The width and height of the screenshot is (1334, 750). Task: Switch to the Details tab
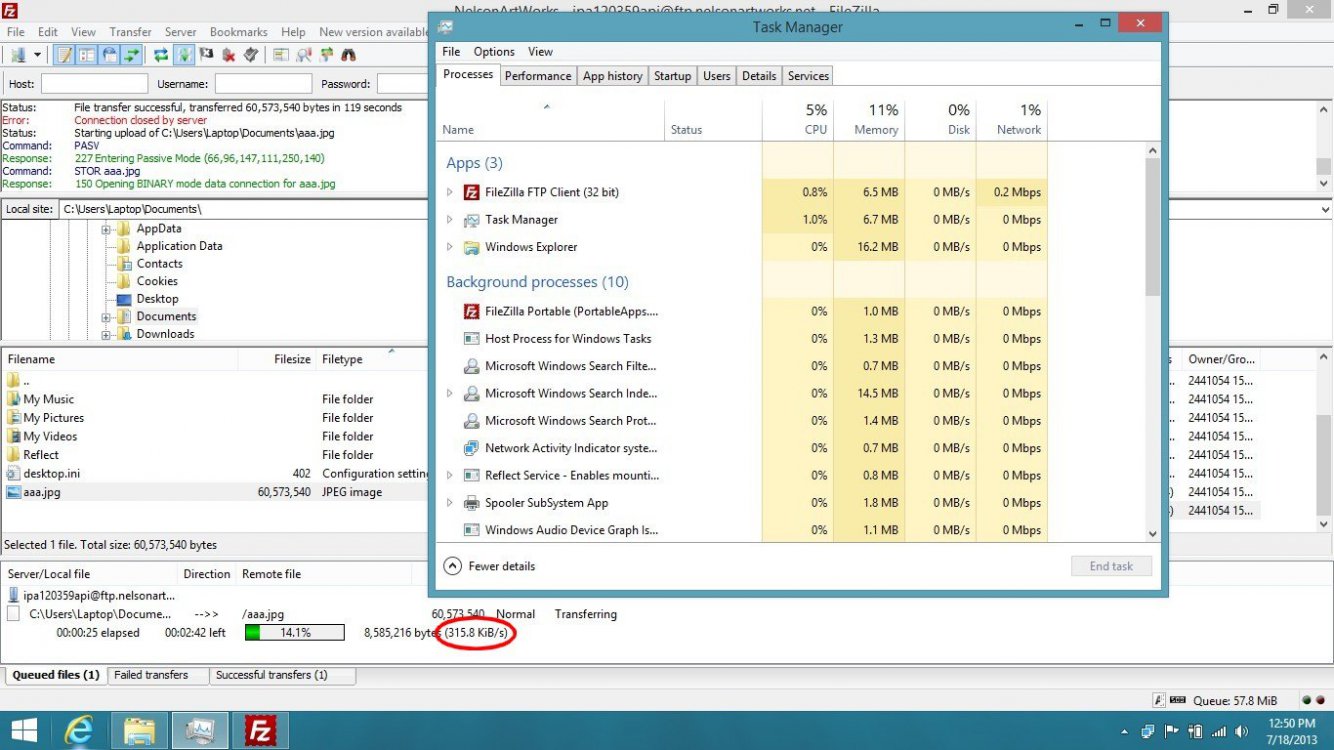[x=759, y=76]
